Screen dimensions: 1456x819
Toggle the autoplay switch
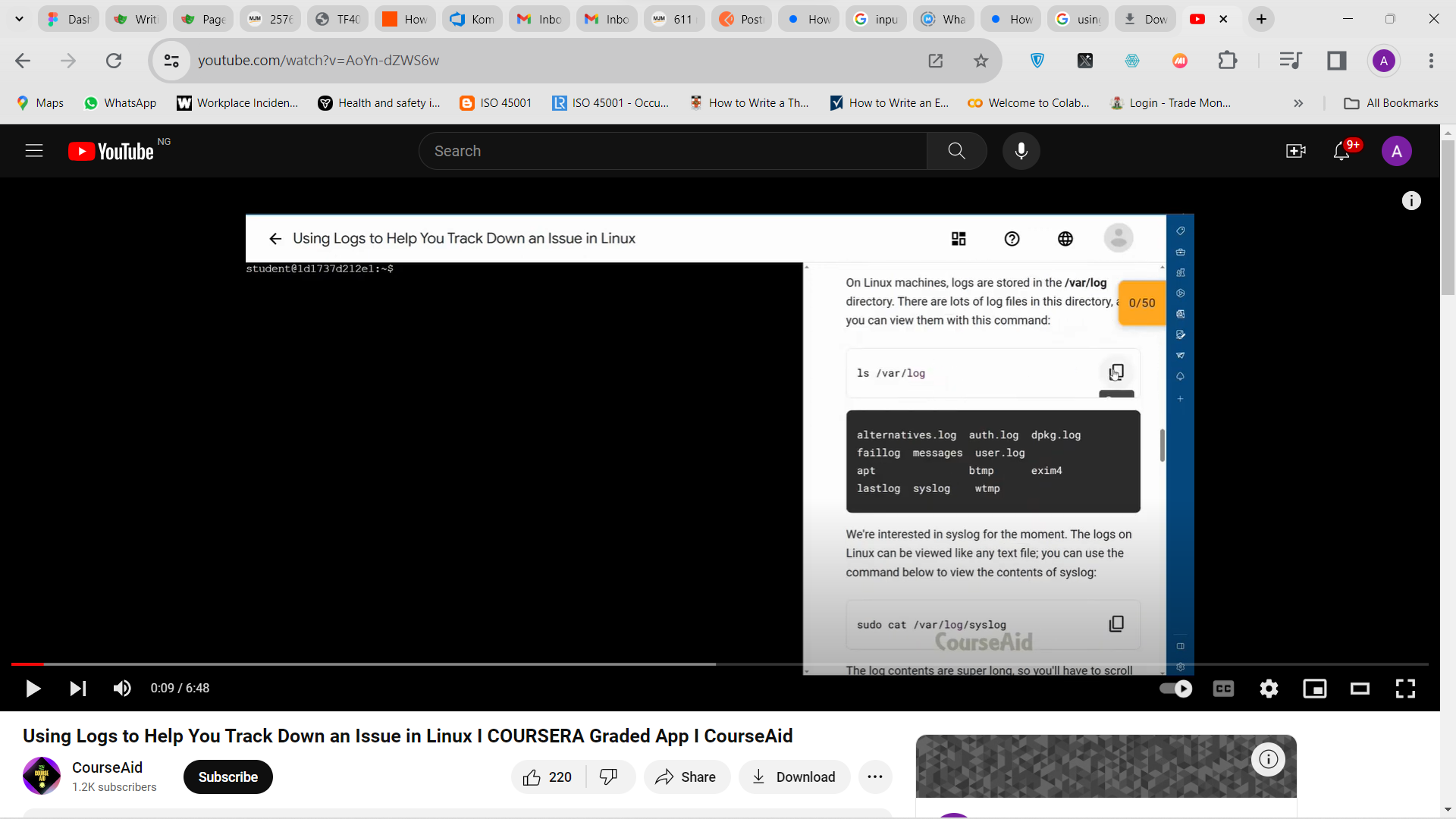point(1175,689)
